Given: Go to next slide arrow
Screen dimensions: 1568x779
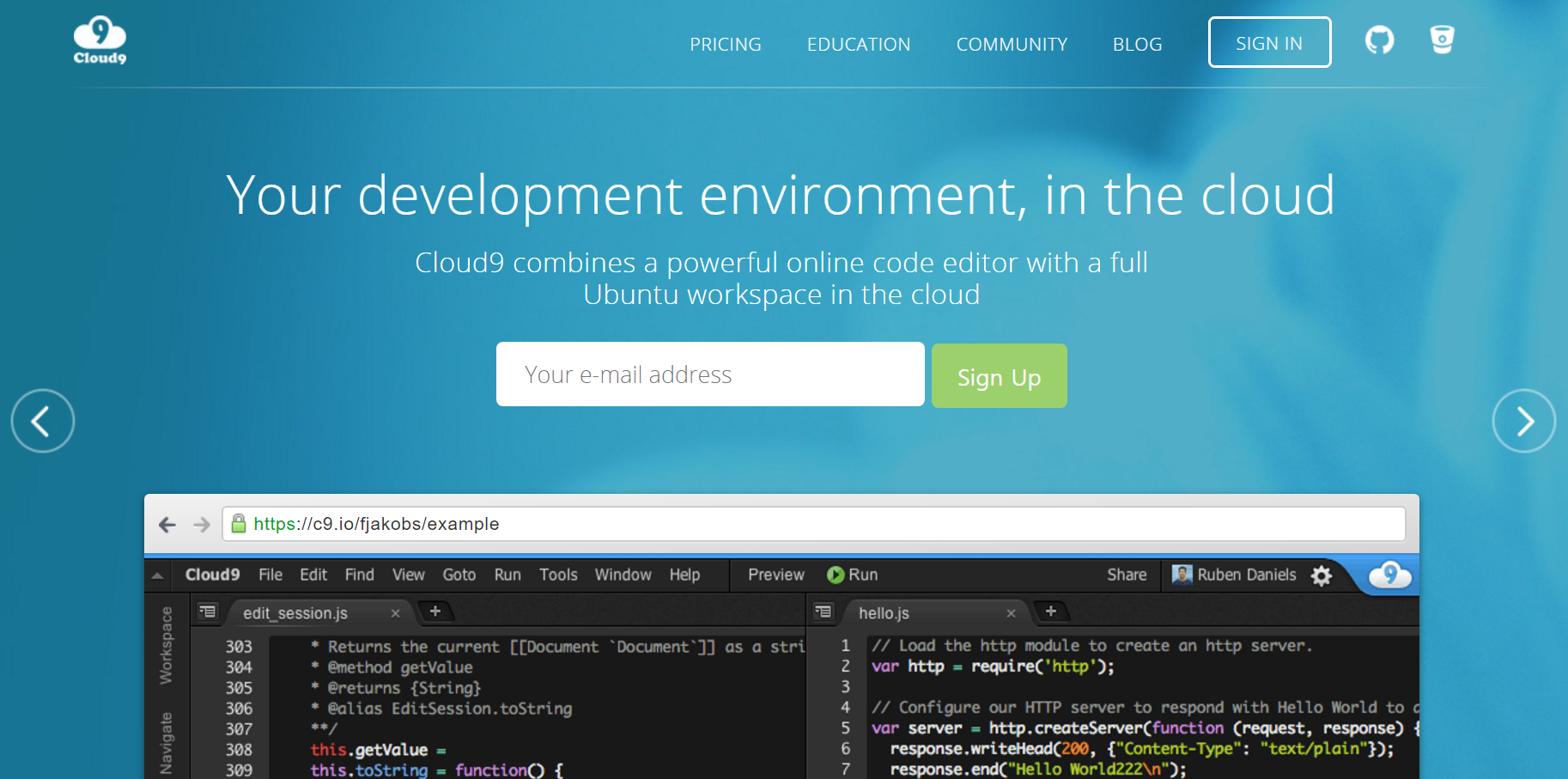Looking at the screenshot, I should [x=1524, y=421].
